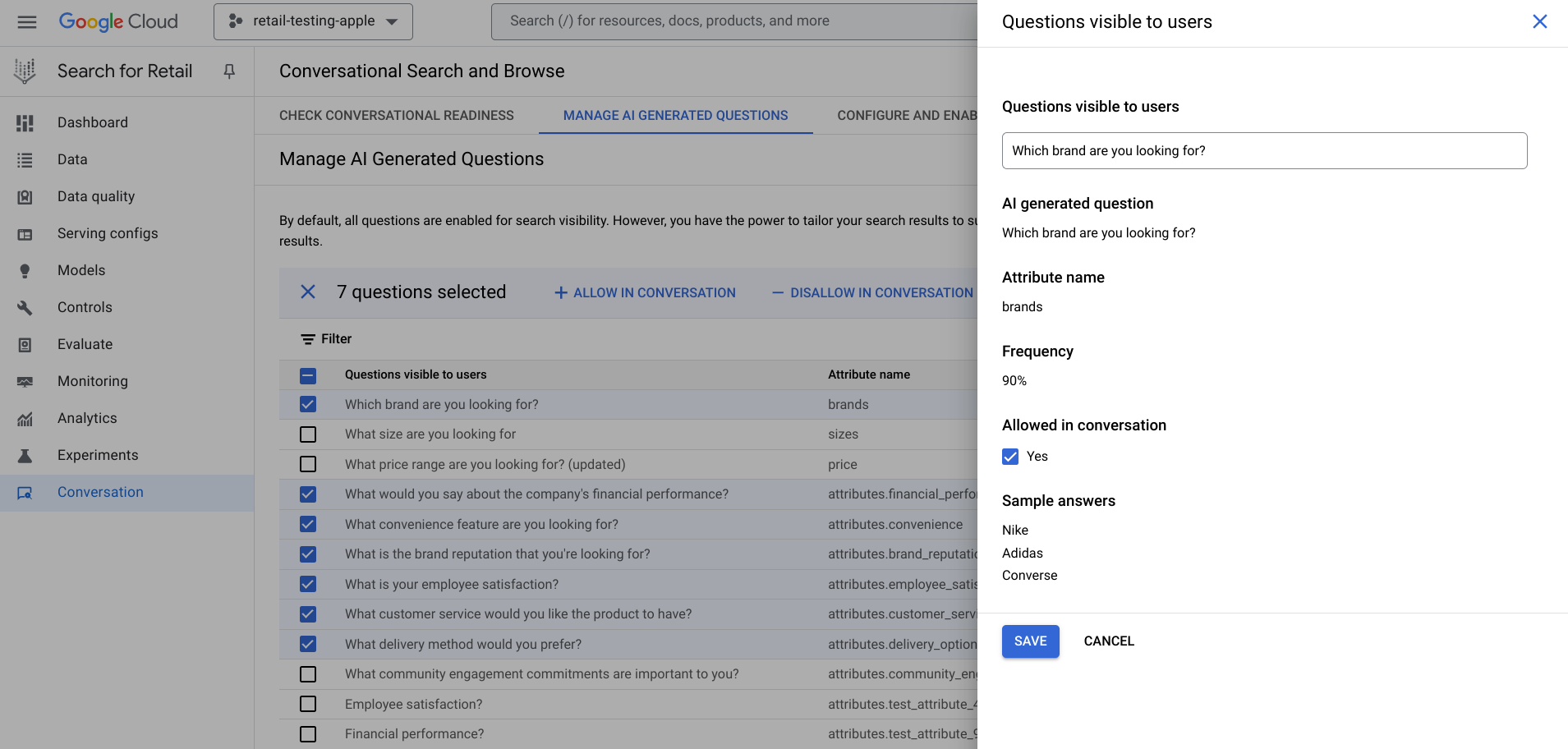Click Disallow in Conversation for selected questions
This screenshot has height=749, width=1568.
[x=871, y=292]
